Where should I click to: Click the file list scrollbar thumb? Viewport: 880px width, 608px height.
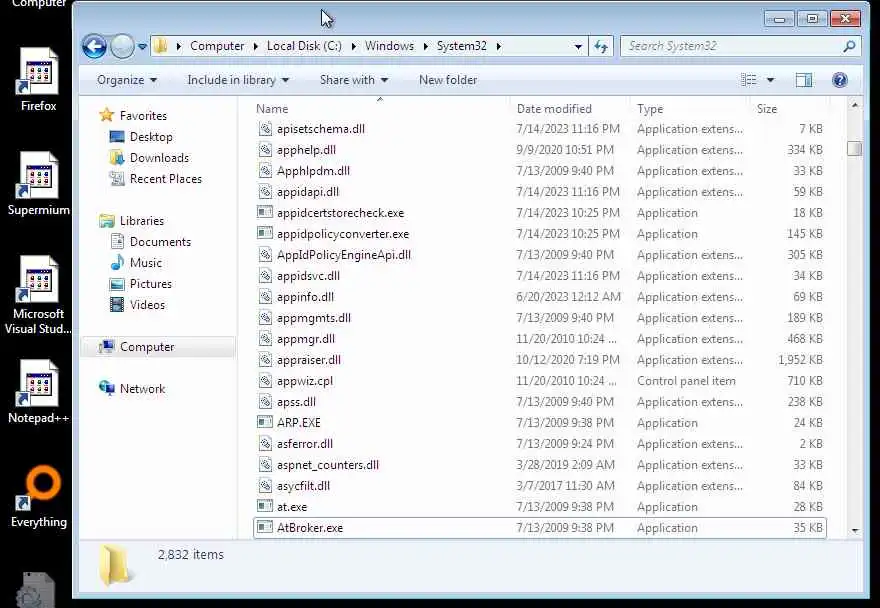click(854, 148)
